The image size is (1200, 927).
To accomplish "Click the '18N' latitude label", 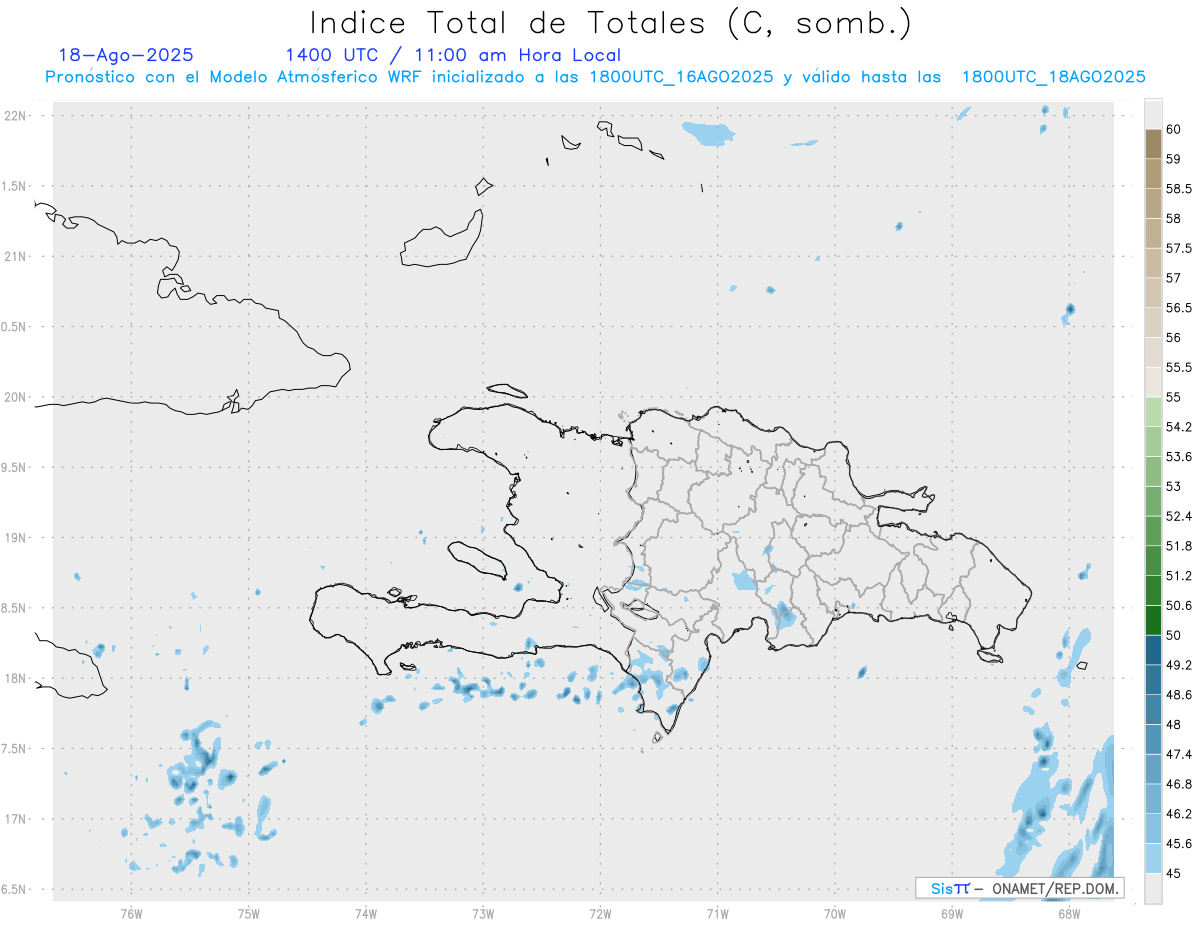I will point(16,678).
